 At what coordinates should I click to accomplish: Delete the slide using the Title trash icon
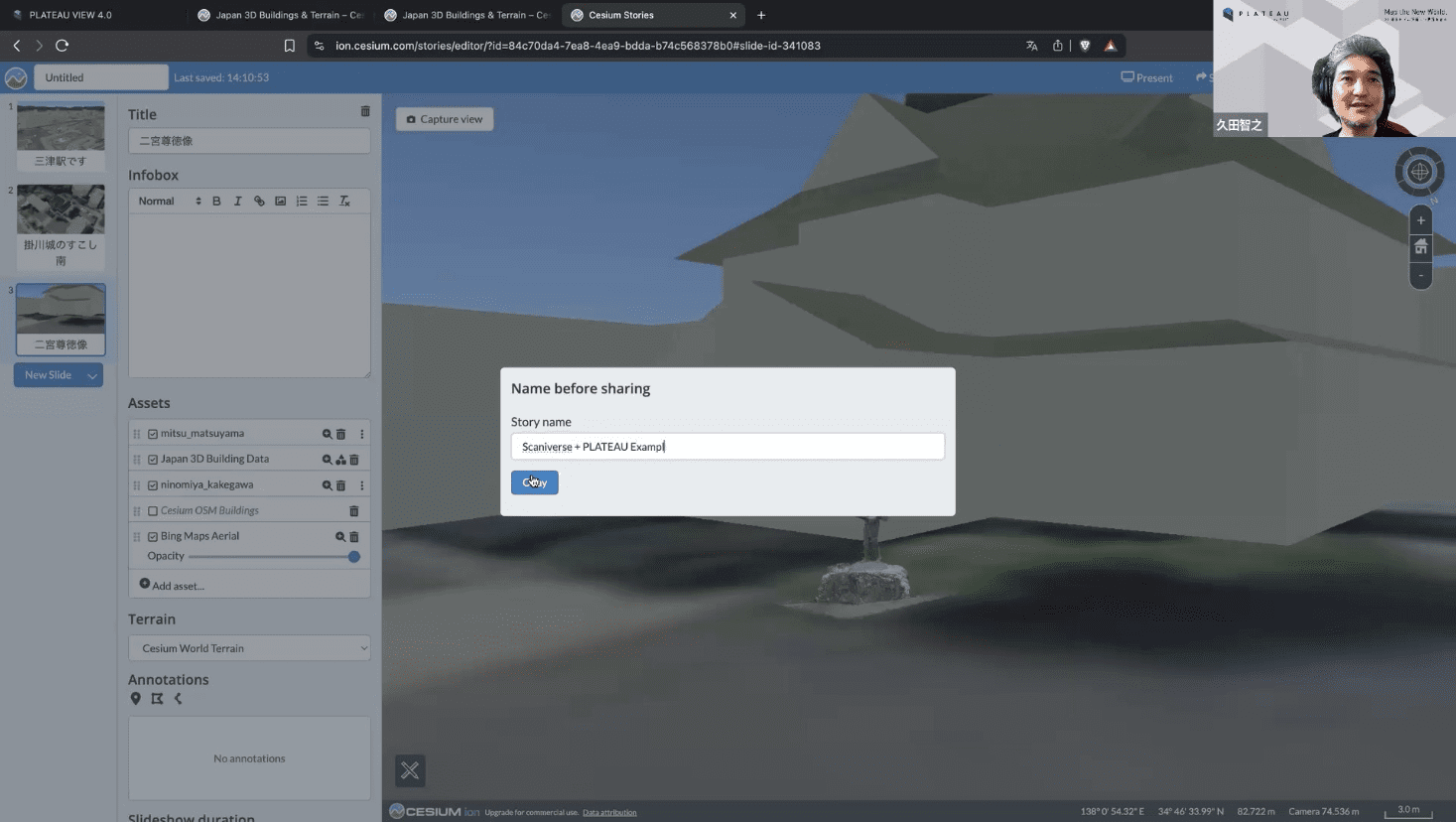pyautogui.click(x=364, y=112)
